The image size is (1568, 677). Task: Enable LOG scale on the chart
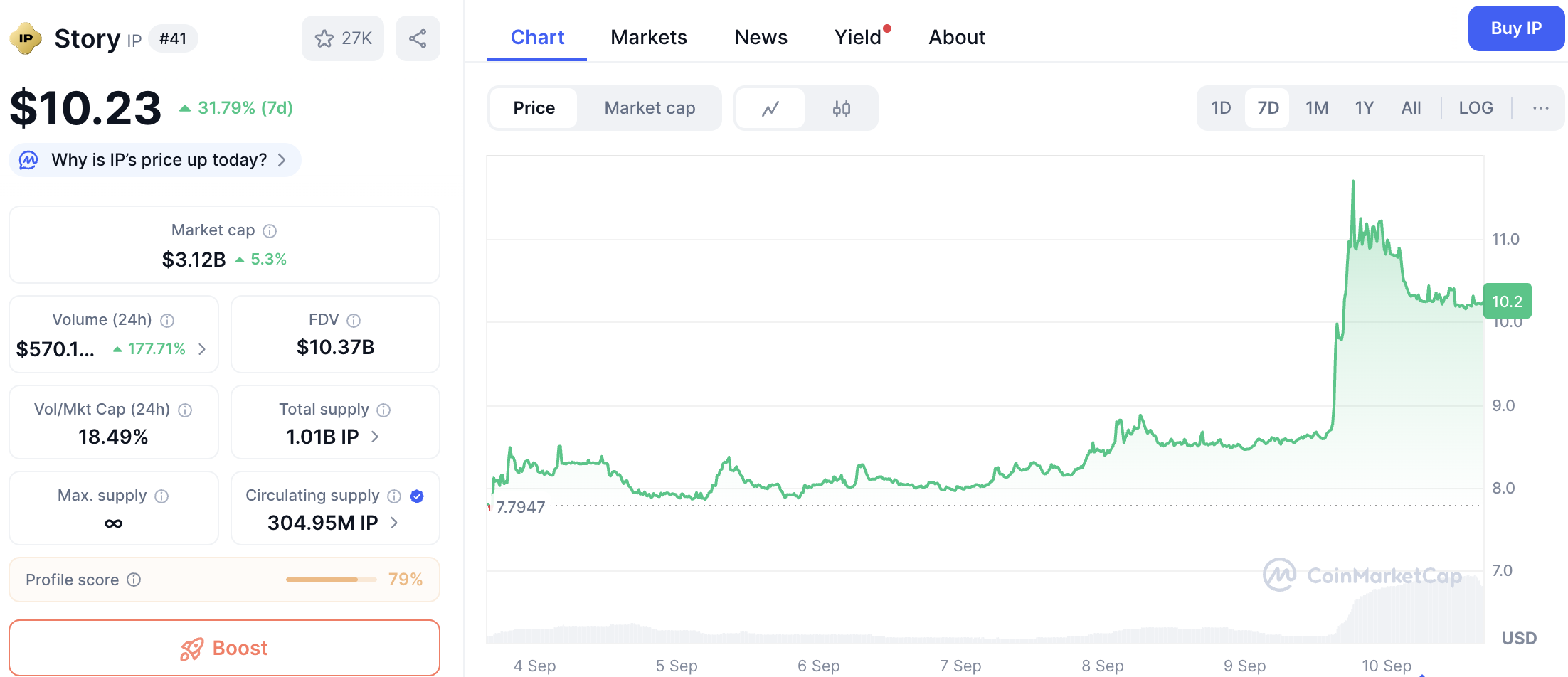[1476, 107]
